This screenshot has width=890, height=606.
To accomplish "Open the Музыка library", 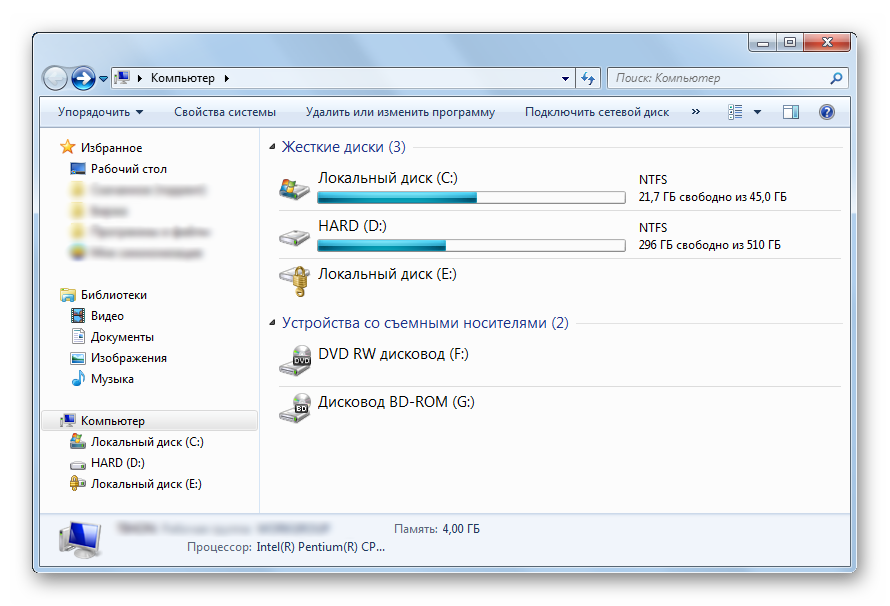I will [x=112, y=378].
